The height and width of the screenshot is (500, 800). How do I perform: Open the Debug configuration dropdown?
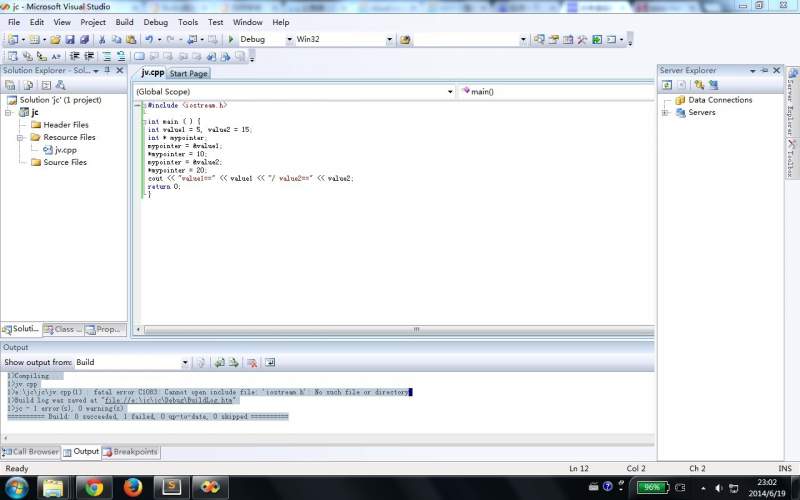[x=290, y=40]
